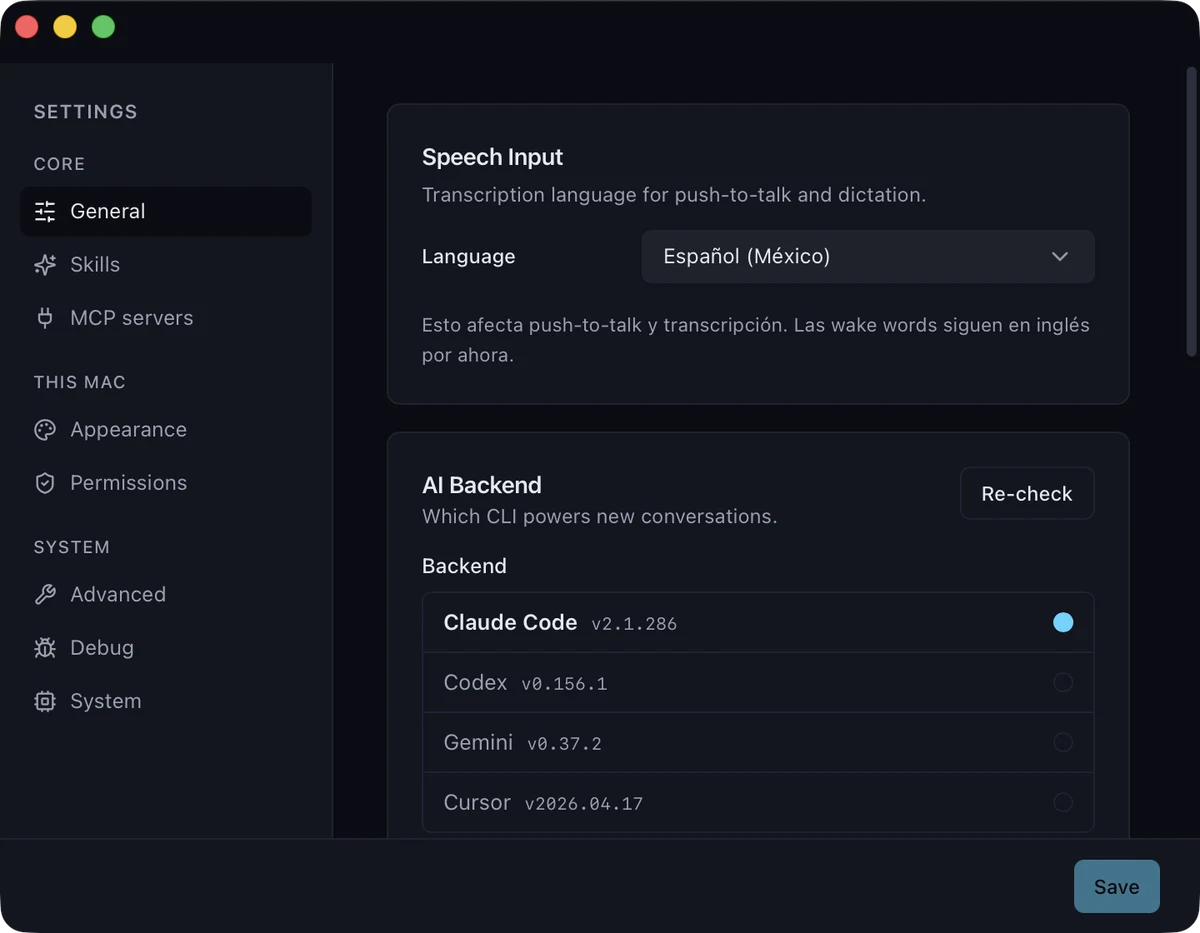Pick the Cursor backend radio button
The width and height of the screenshot is (1200, 933).
coord(1063,803)
